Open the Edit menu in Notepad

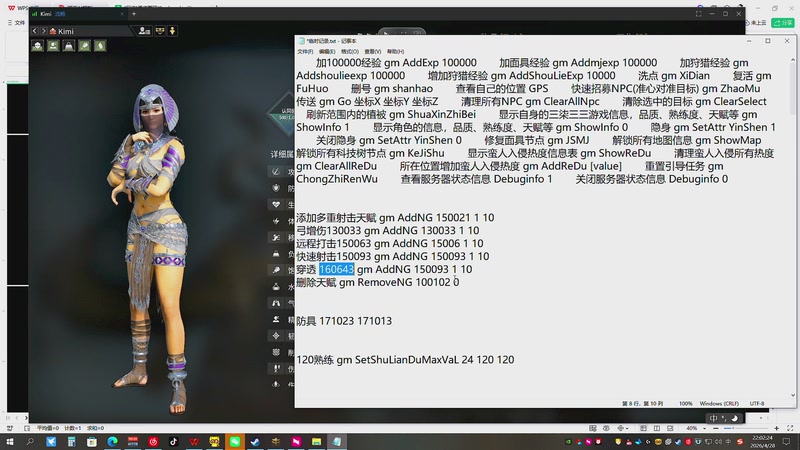(x=327, y=52)
